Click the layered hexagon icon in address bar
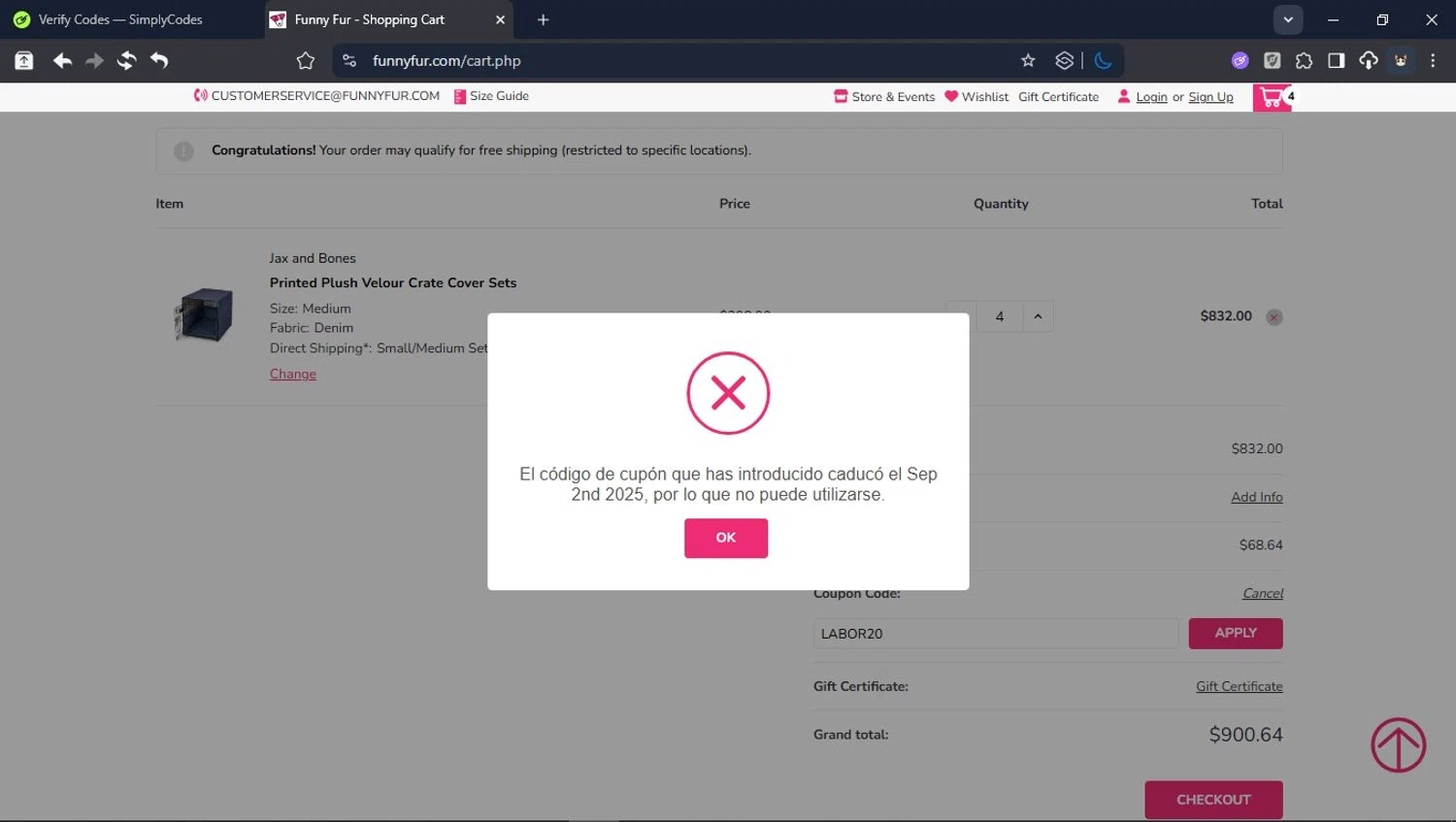Image resolution: width=1456 pixels, height=822 pixels. tap(1064, 60)
